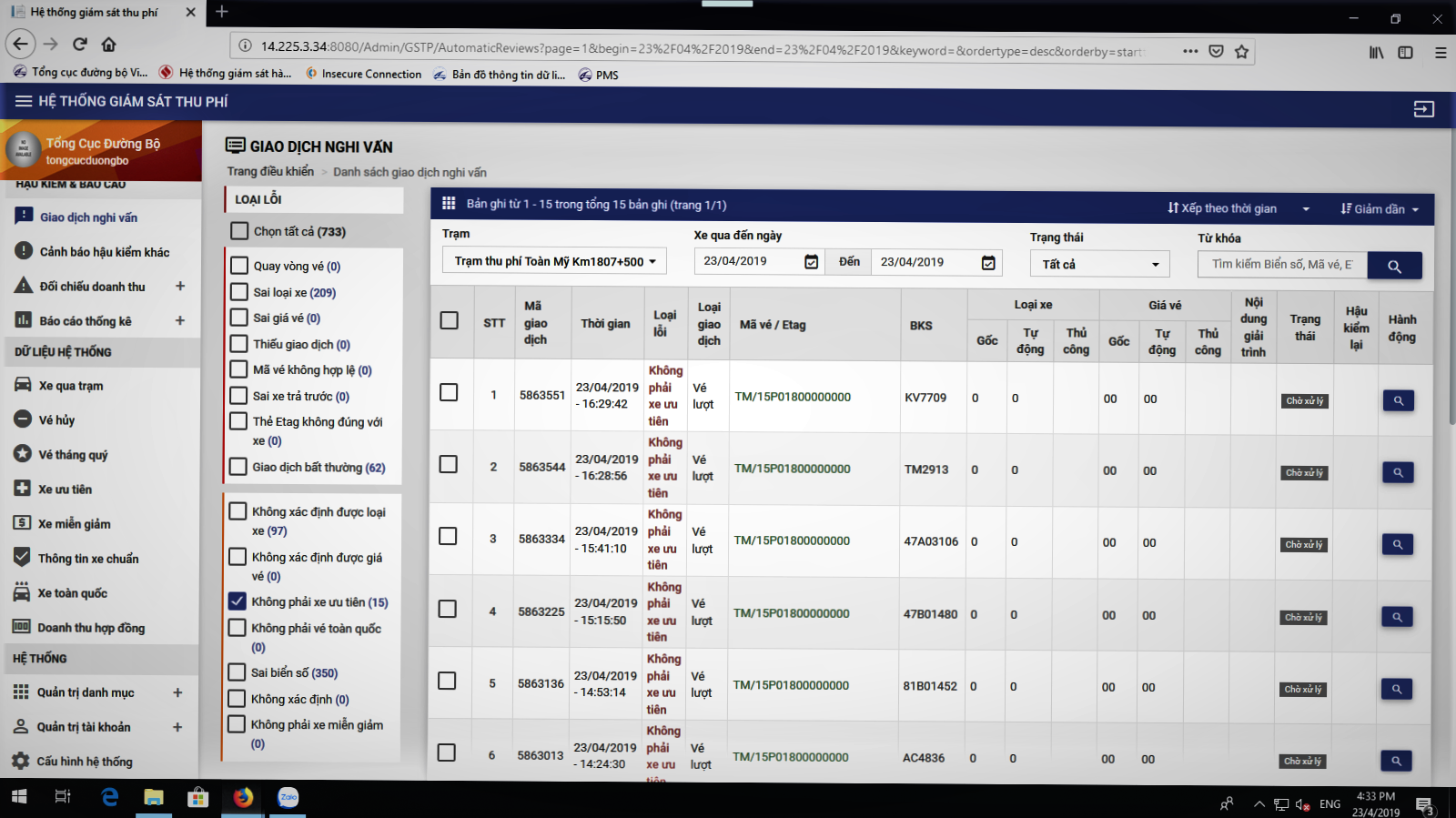Screen dimensions: 1456x818
Task: Click the 'Trang điều khiển' breadcrumb link
Action: (270, 172)
